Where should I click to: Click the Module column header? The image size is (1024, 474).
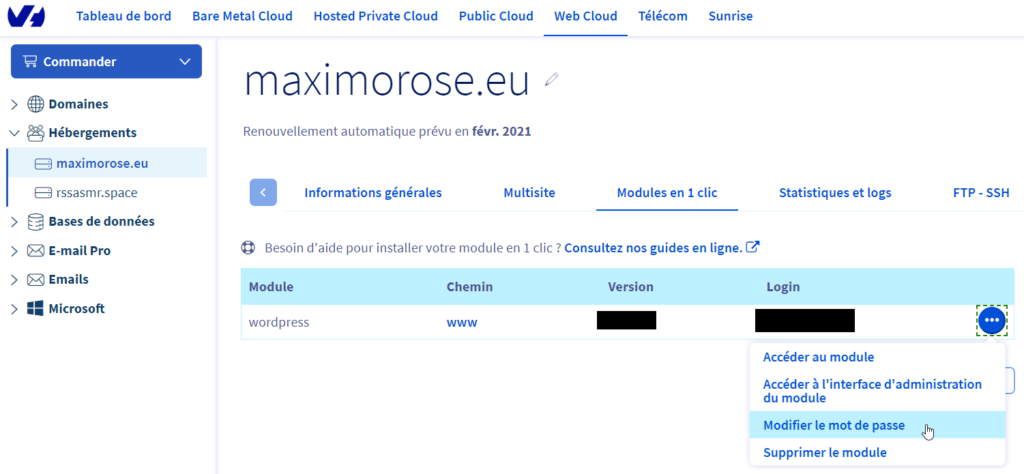pos(271,287)
